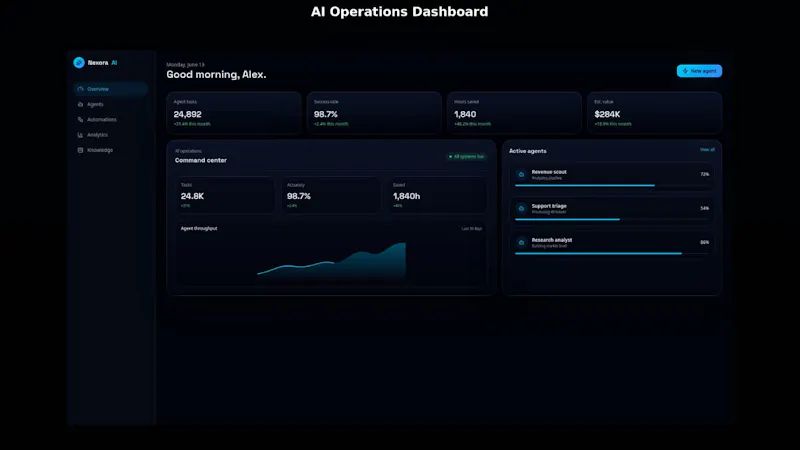
Task: Click the All systems live status badge
Action: (x=466, y=157)
